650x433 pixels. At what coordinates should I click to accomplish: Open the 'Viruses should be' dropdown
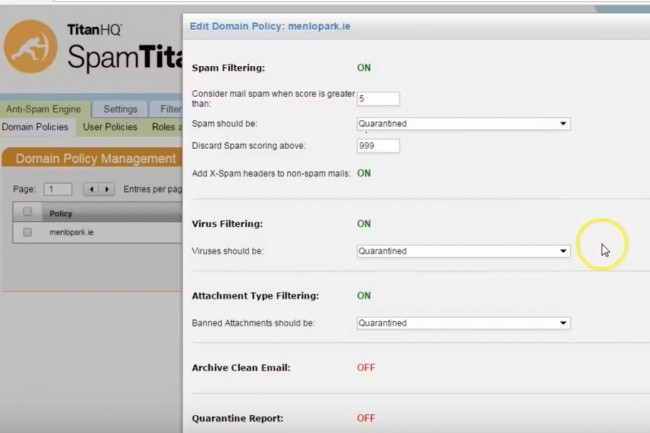tap(463, 251)
